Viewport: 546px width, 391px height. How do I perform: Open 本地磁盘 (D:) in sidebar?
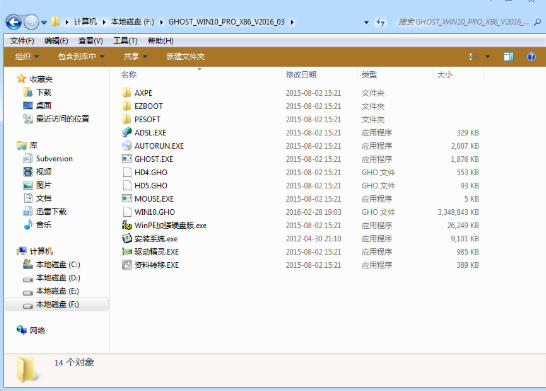pos(52,277)
